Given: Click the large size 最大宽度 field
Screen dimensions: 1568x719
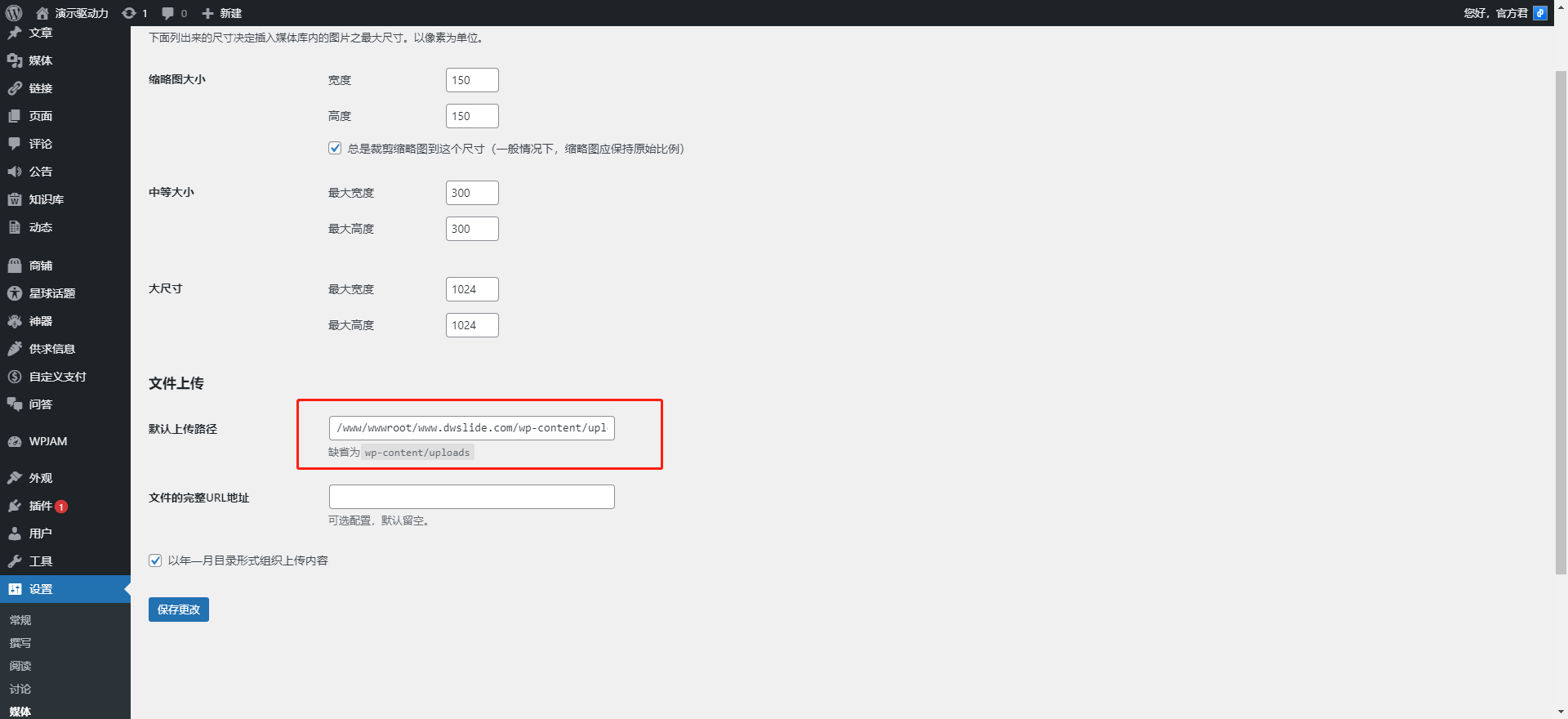Looking at the screenshot, I should click(472, 289).
